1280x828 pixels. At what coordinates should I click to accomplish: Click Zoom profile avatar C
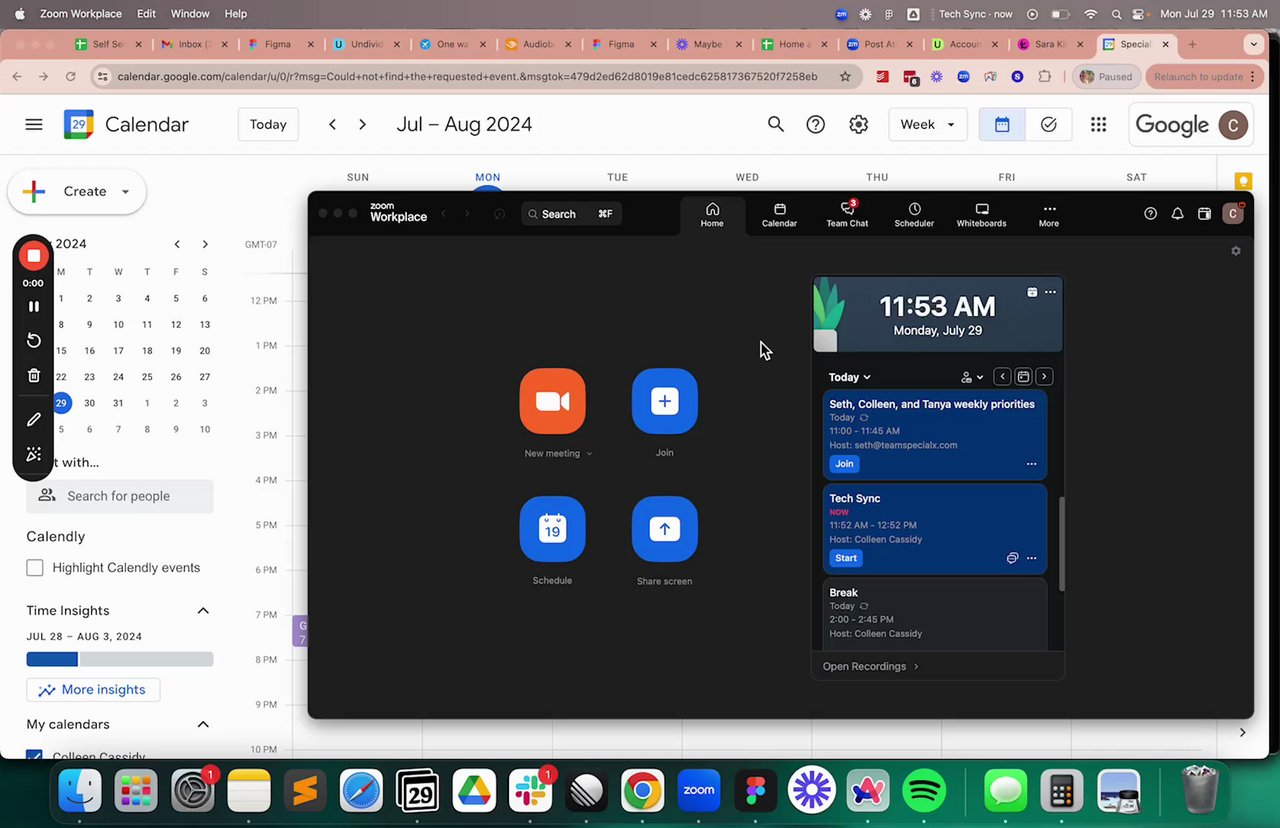[1233, 214]
